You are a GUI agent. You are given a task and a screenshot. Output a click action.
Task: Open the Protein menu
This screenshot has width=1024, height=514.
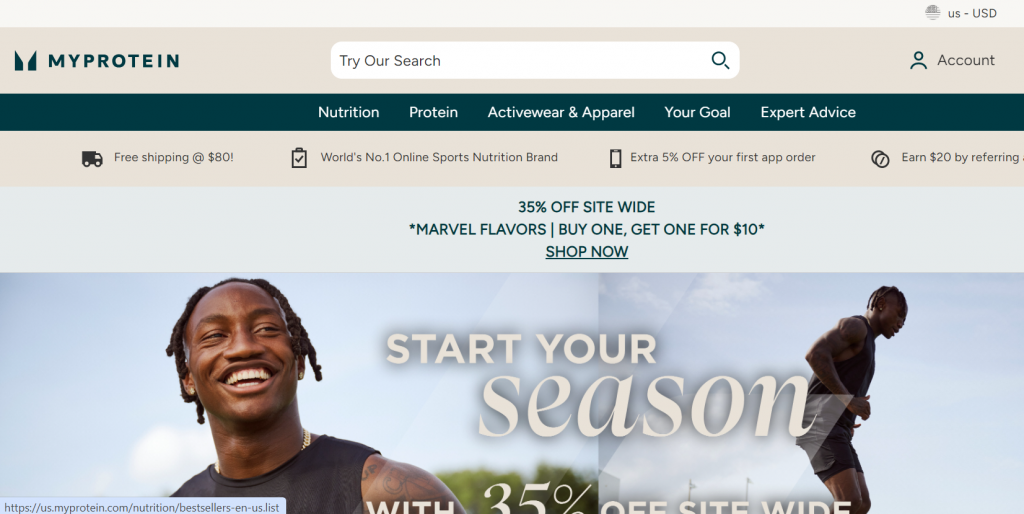434,112
